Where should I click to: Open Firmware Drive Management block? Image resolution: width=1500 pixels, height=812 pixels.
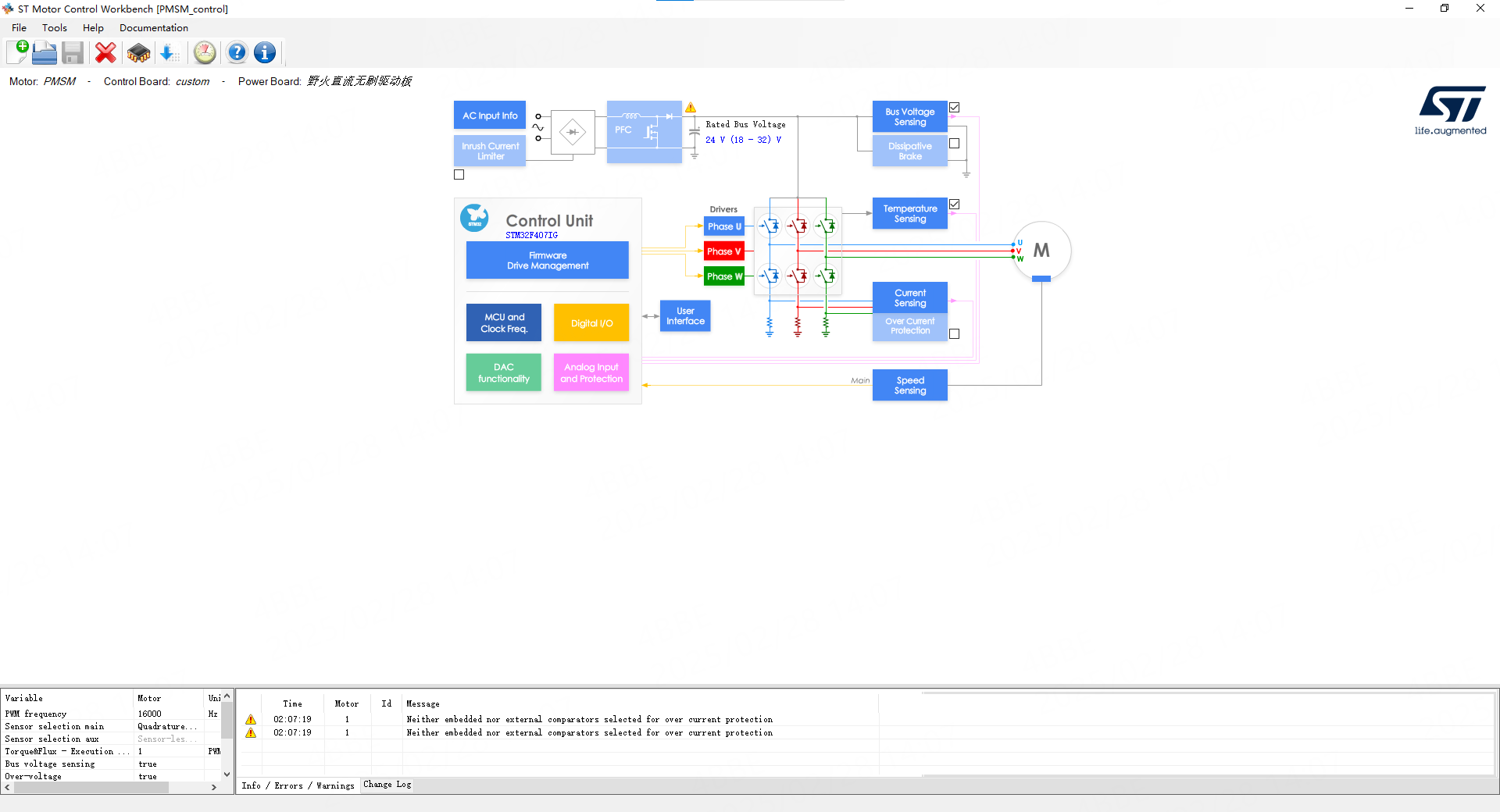coord(548,260)
